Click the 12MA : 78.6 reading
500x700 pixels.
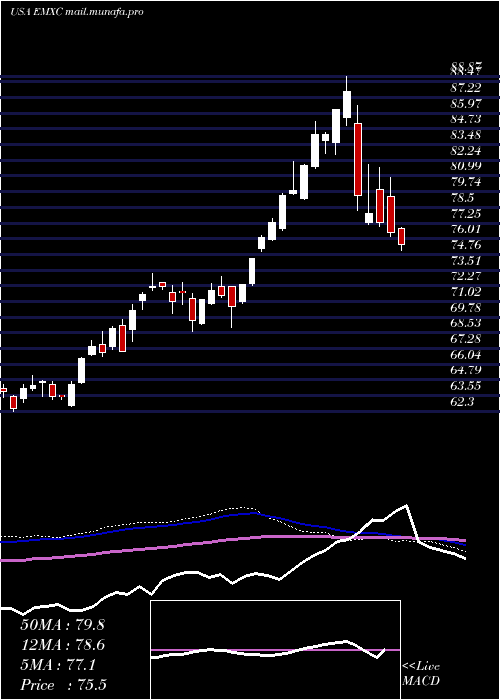(x=62, y=646)
